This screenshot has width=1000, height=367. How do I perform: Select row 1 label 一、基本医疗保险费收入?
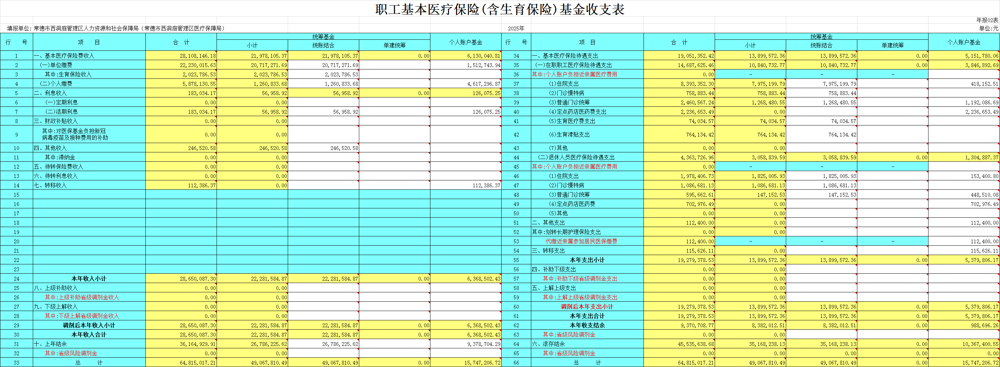63,56
